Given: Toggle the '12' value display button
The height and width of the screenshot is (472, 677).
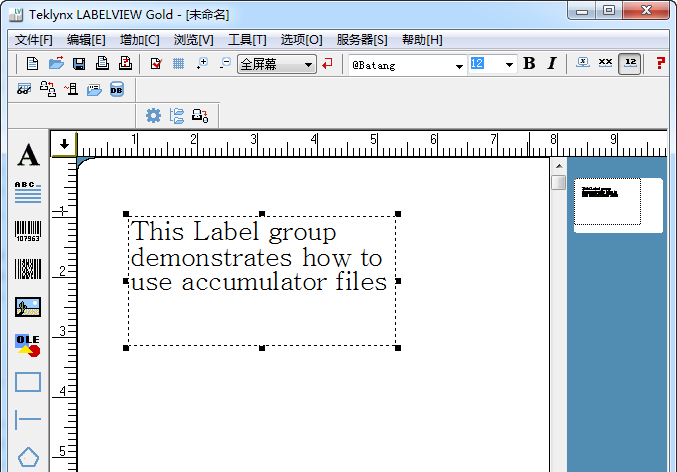Looking at the screenshot, I should (629, 64).
